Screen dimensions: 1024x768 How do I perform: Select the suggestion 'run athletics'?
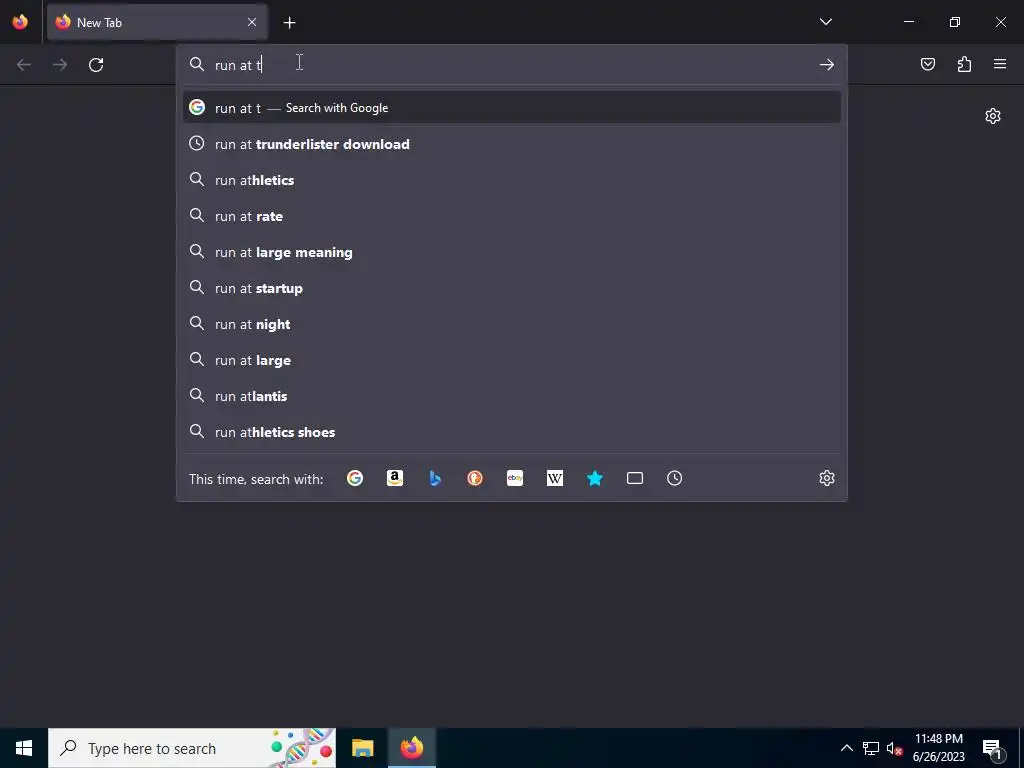(x=512, y=180)
